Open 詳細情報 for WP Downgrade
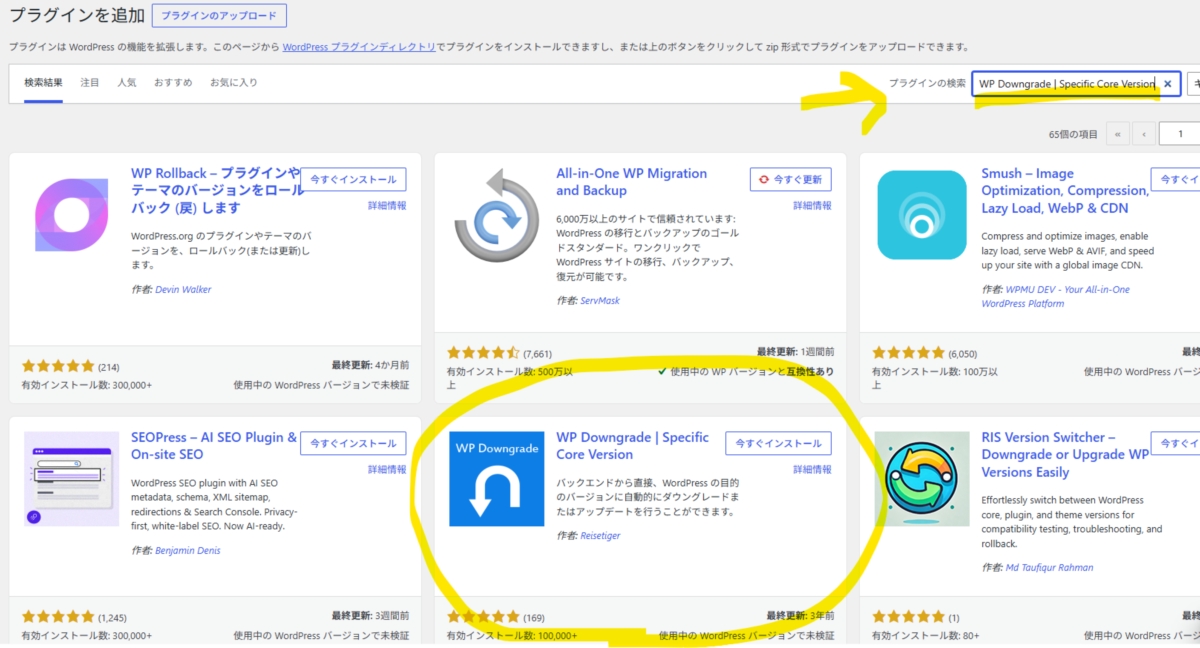This screenshot has height=648, width=1200. [x=812, y=469]
